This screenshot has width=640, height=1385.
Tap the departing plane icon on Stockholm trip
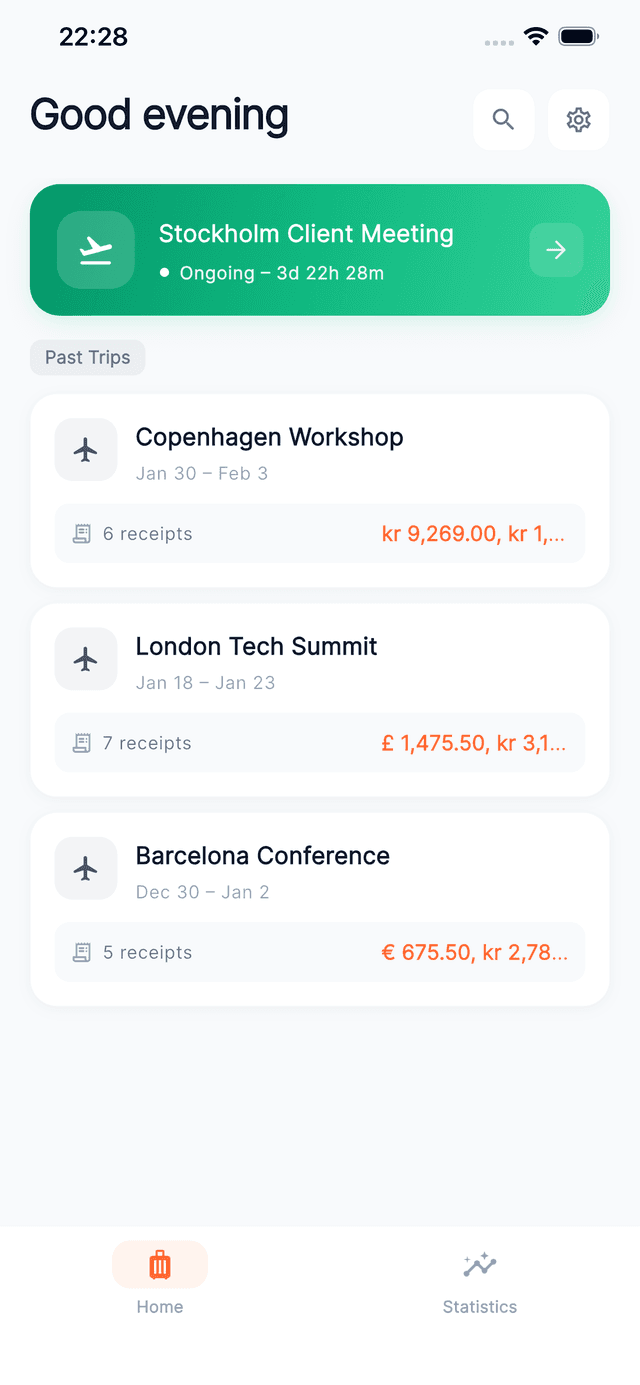[96, 250]
